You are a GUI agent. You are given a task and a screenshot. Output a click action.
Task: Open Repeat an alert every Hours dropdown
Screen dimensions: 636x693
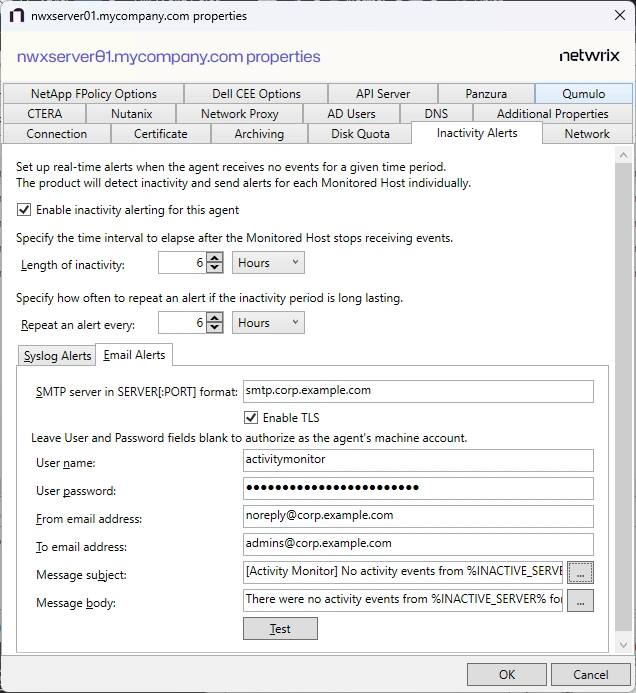[x=268, y=323]
